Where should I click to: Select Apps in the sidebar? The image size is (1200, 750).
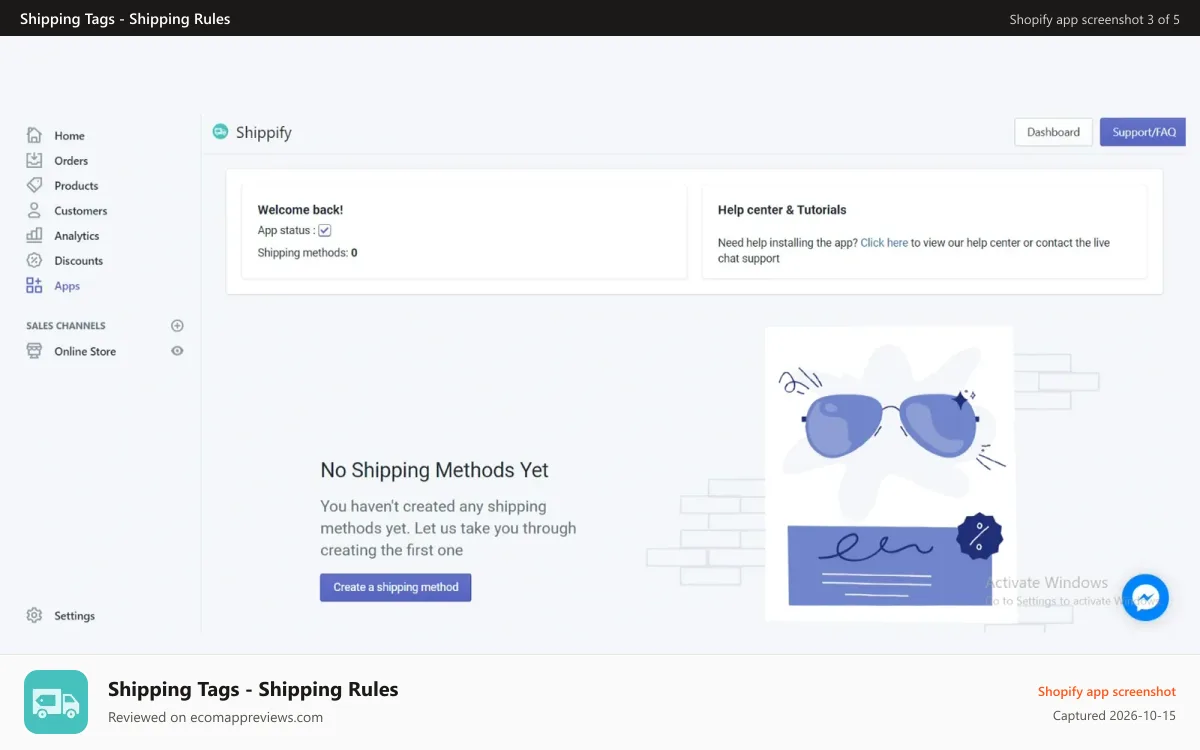tap(67, 286)
